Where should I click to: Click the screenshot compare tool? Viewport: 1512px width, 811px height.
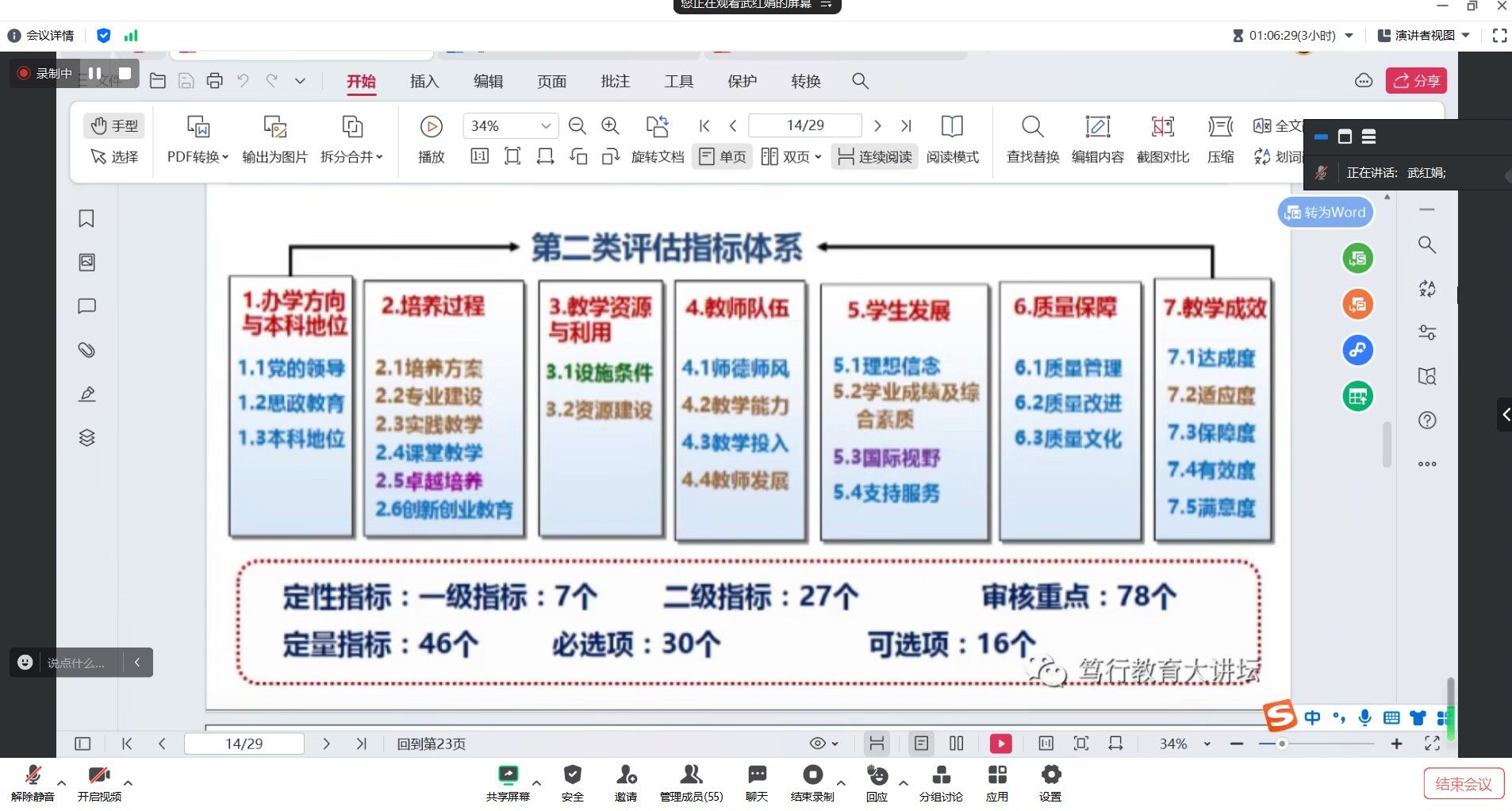tap(1162, 138)
